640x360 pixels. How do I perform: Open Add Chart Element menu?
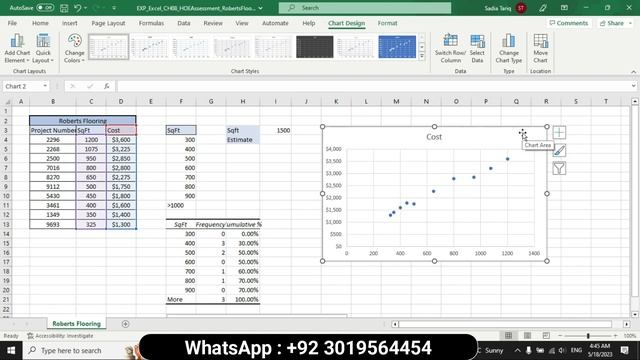[x=17, y=48]
